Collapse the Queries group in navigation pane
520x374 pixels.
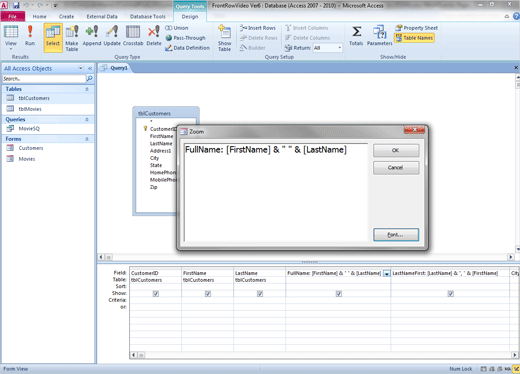click(87, 120)
